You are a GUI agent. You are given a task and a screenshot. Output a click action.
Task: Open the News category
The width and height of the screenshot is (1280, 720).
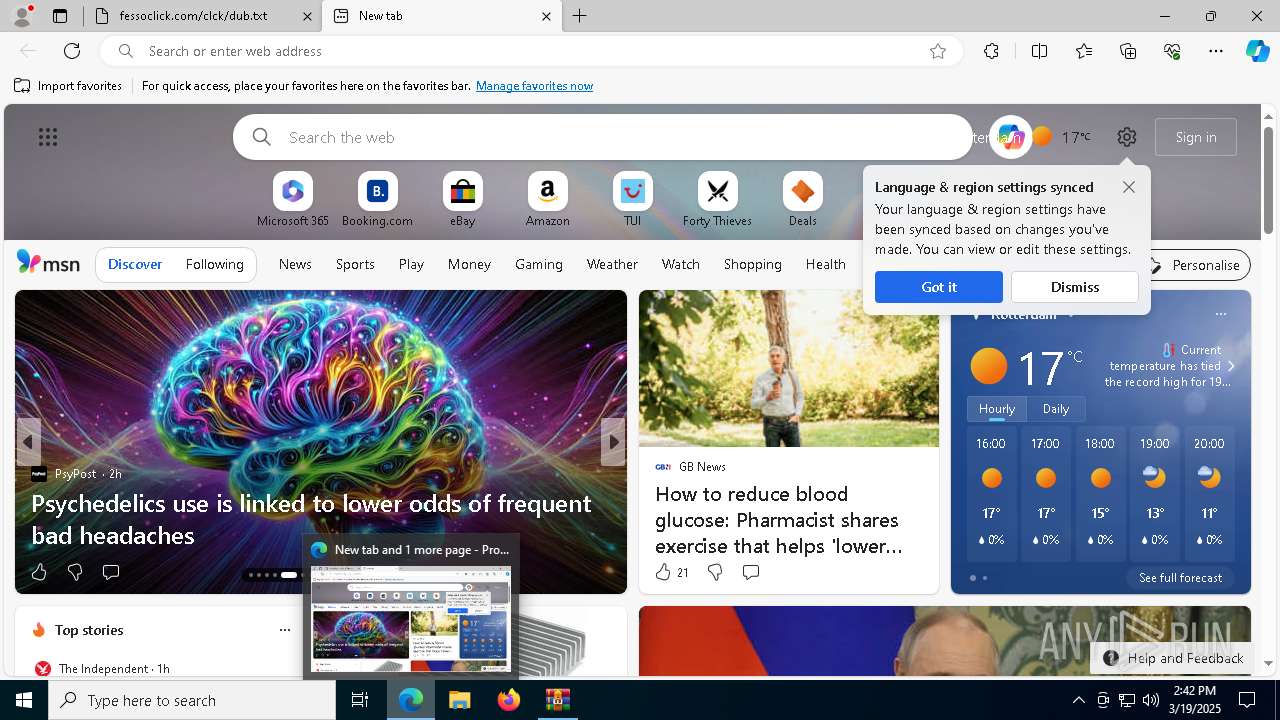pyautogui.click(x=295, y=264)
